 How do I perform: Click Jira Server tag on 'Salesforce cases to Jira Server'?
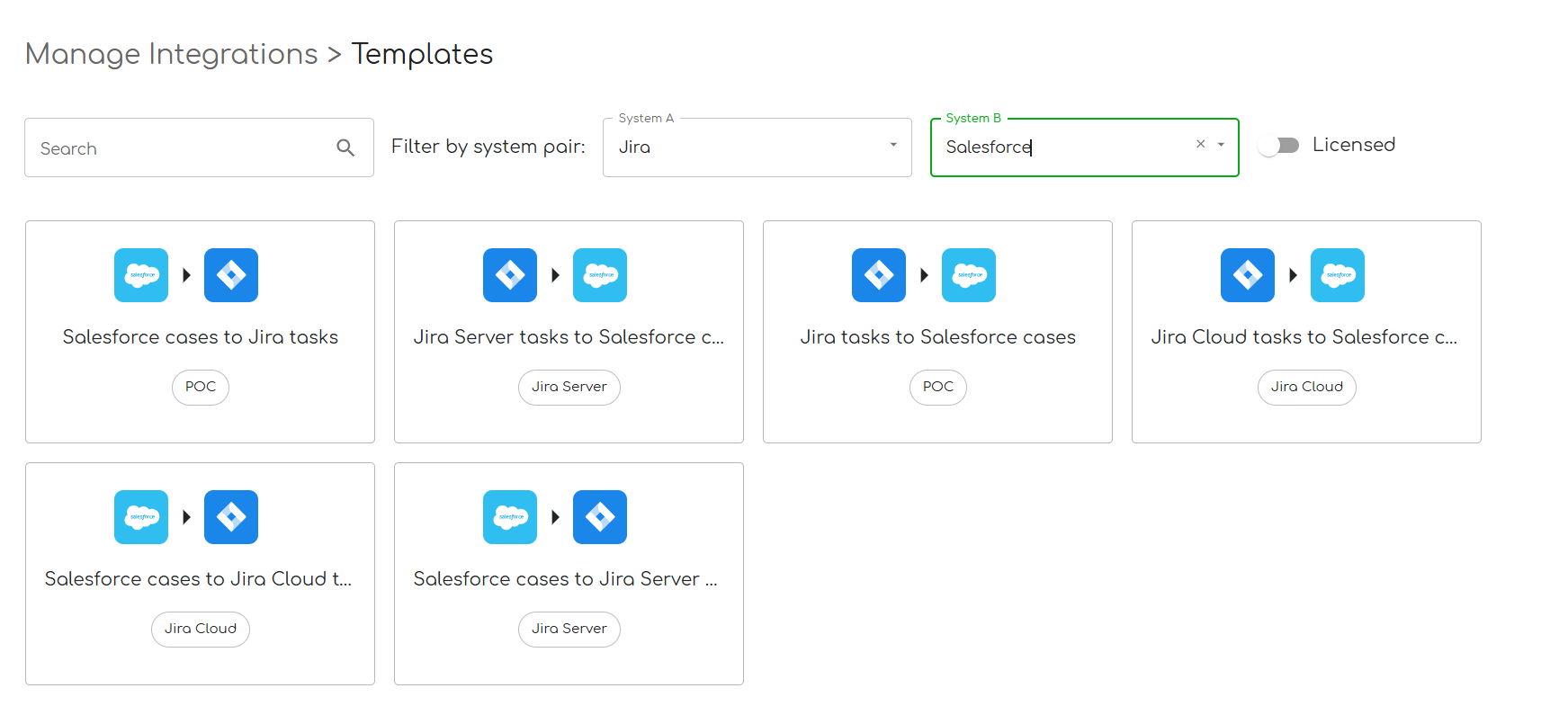(x=569, y=630)
